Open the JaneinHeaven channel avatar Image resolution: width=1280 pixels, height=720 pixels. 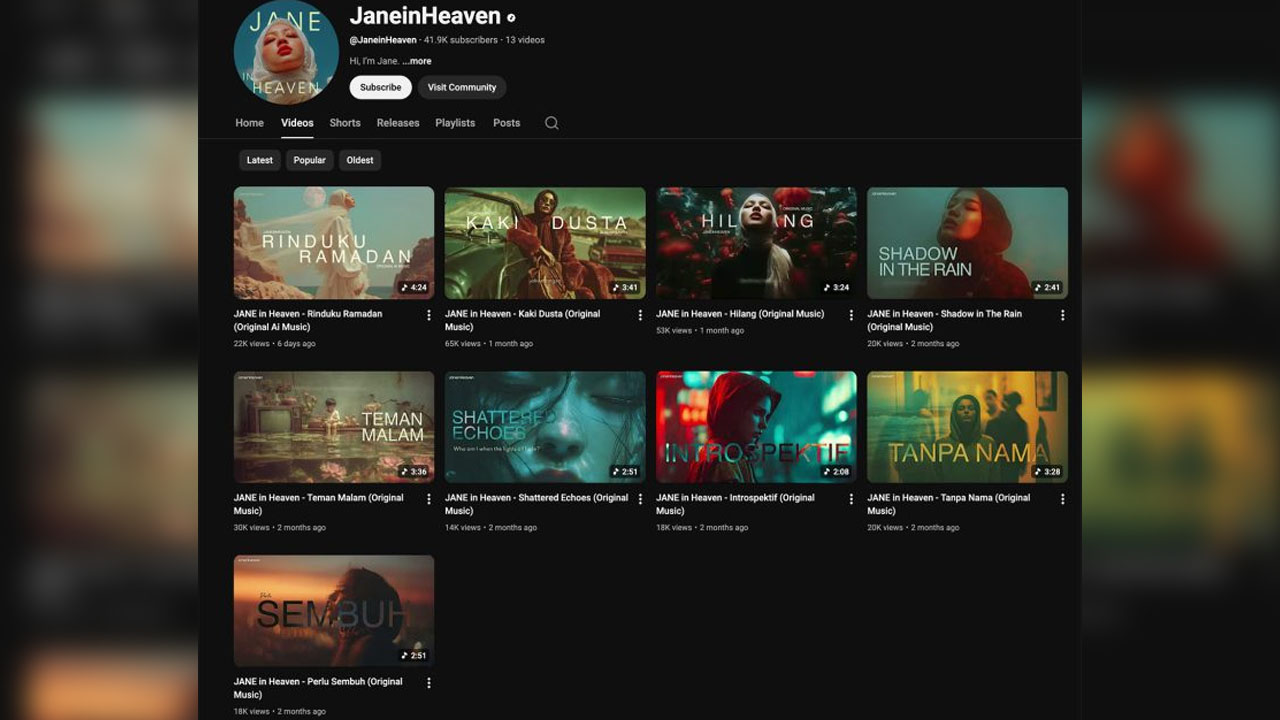point(286,52)
